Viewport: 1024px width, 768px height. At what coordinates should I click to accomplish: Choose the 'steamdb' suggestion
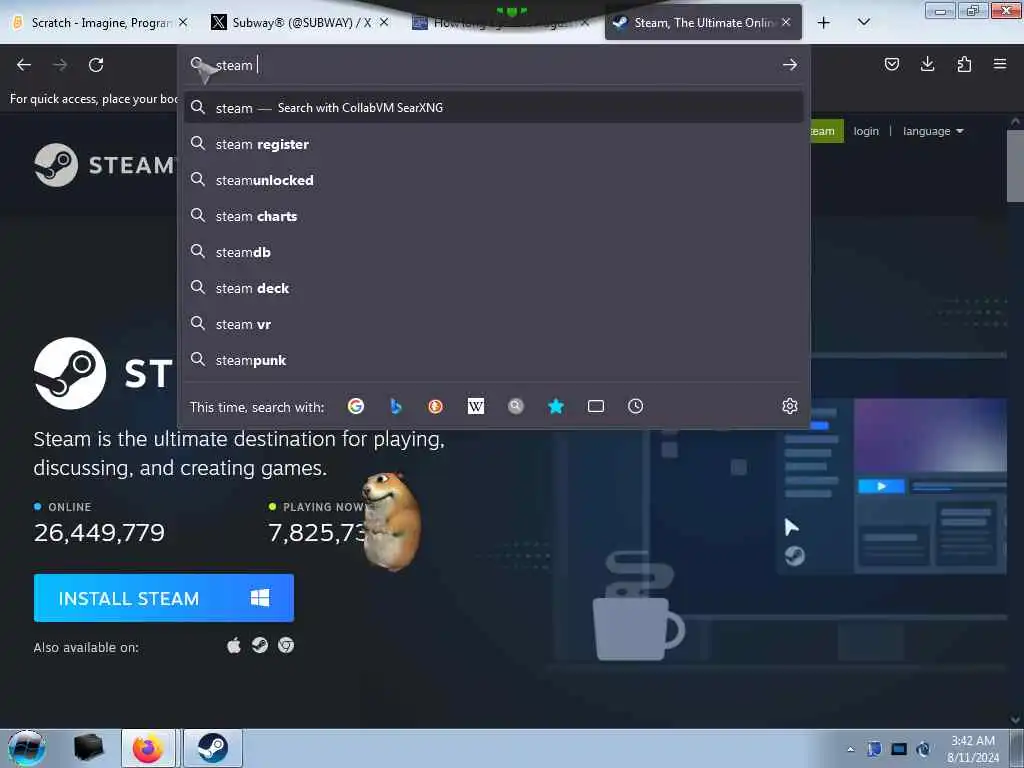coord(493,251)
